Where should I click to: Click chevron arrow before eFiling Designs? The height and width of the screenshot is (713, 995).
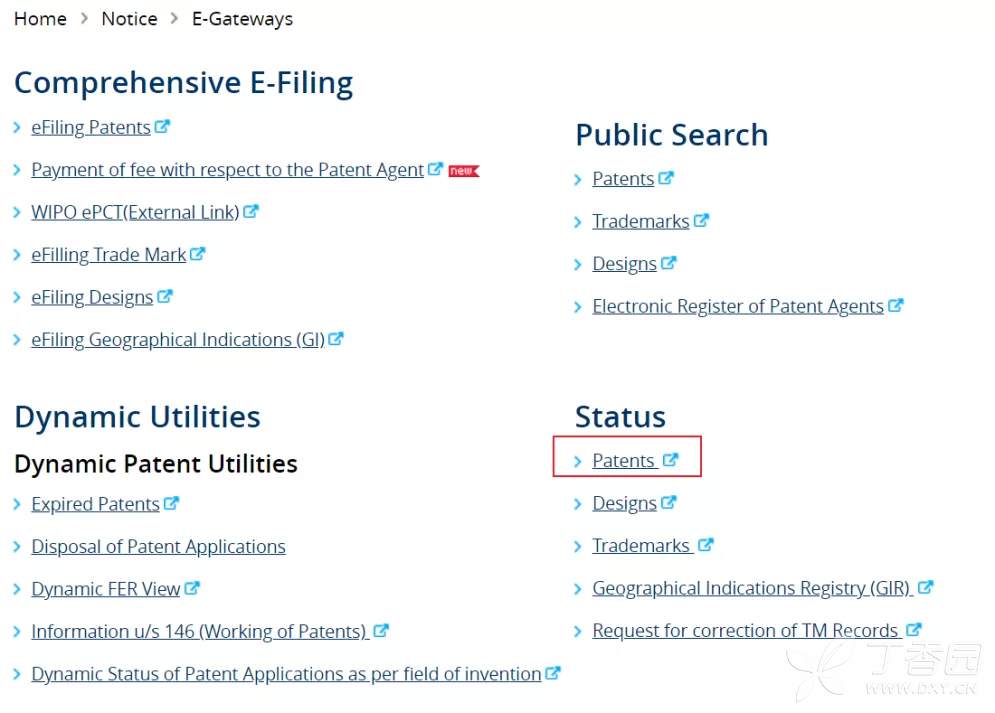(x=18, y=297)
